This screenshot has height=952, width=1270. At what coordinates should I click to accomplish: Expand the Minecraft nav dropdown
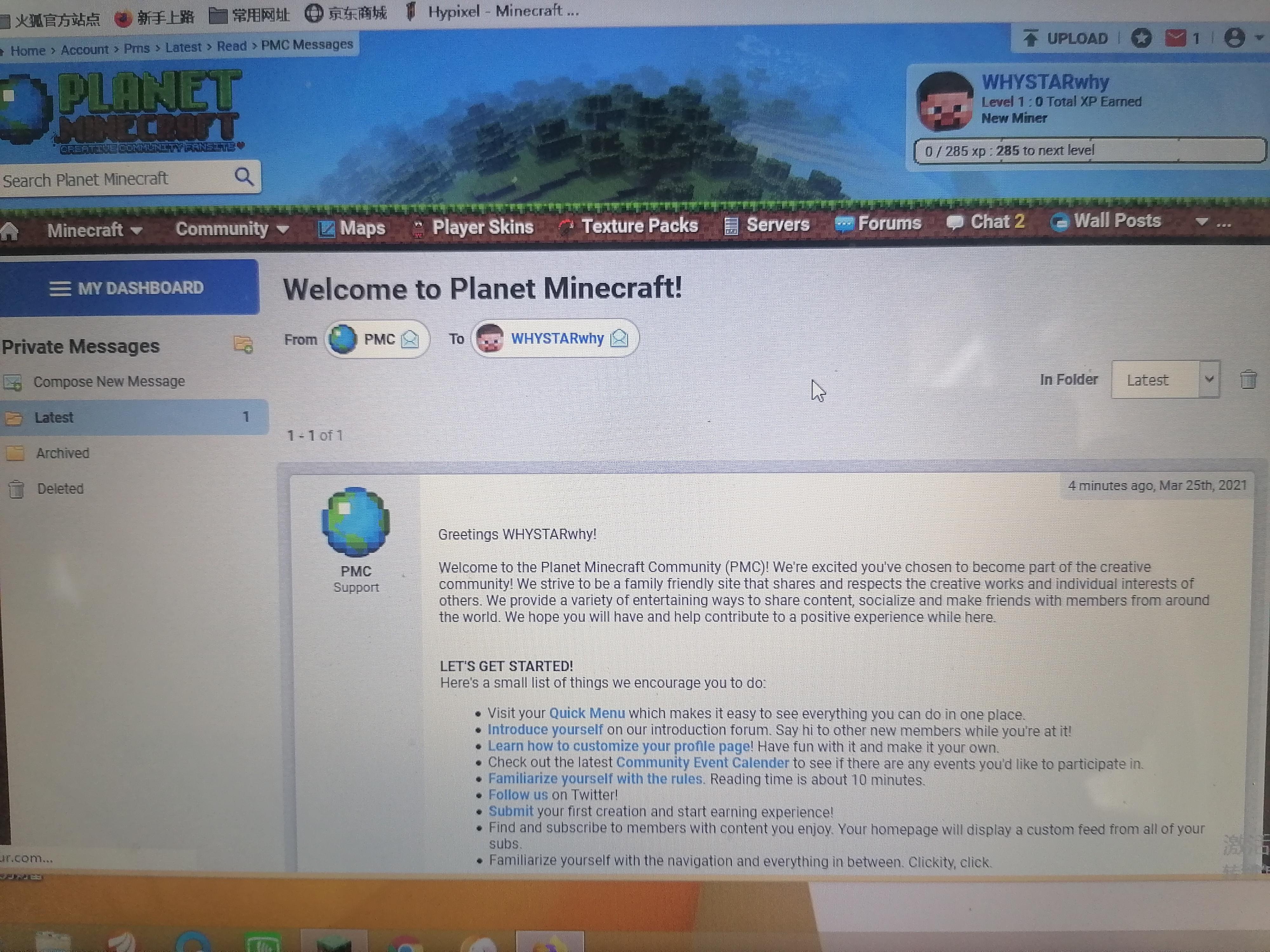coord(95,230)
